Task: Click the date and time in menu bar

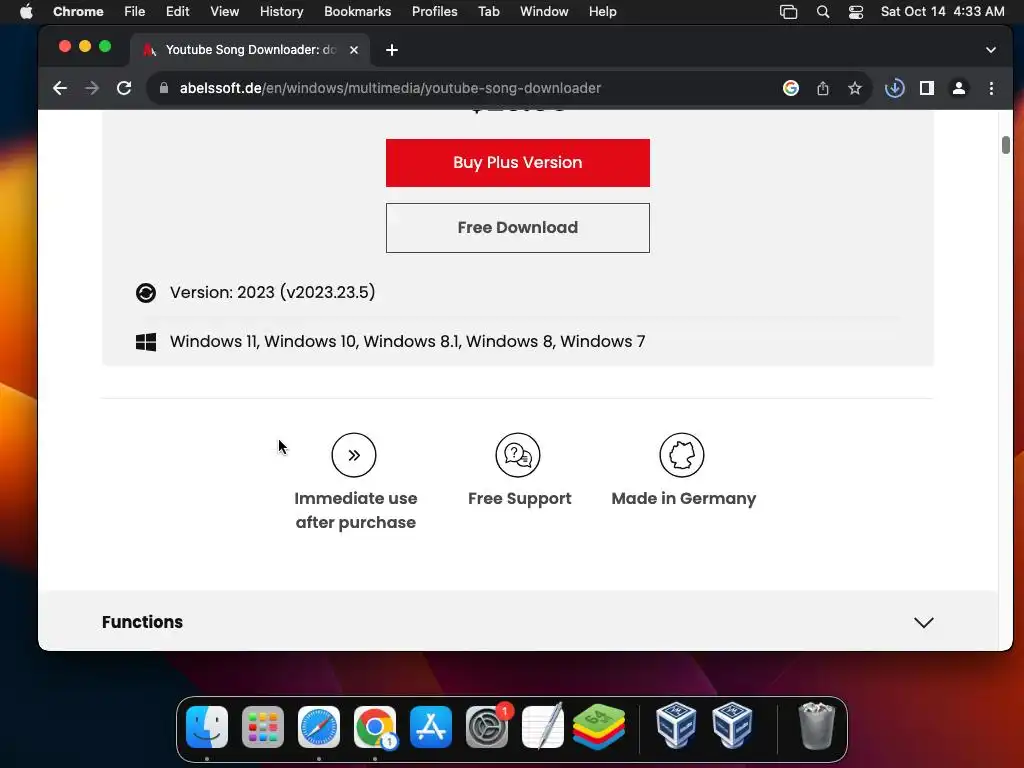Action: click(x=942, y=12)
